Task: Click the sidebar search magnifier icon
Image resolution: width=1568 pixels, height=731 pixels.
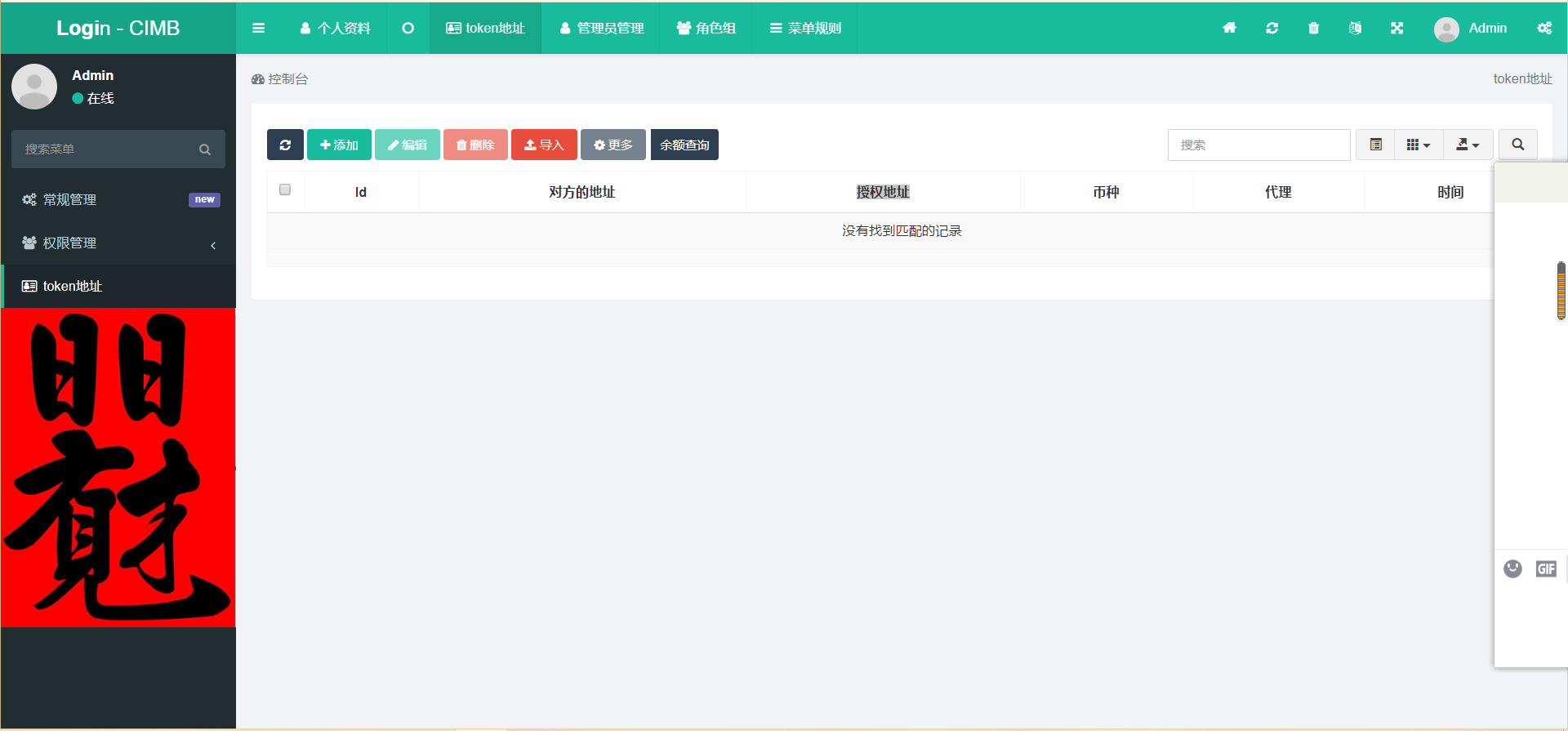Action: tap(205, 149)
